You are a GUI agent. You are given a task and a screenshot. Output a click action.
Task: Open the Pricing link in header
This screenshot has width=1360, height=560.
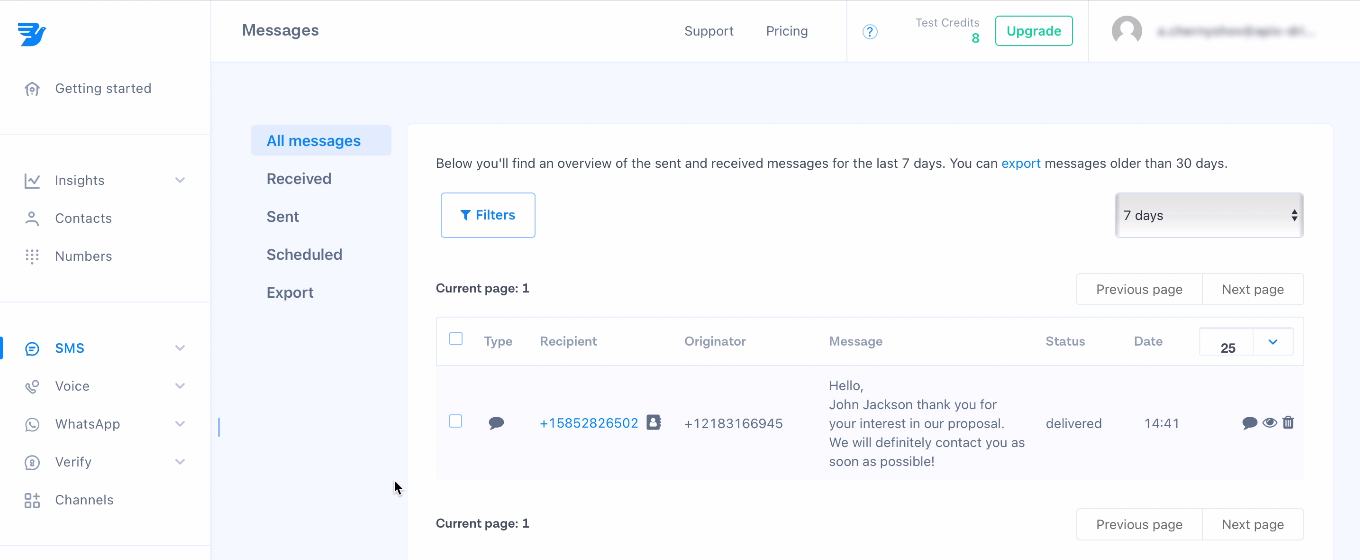(787, 31)
